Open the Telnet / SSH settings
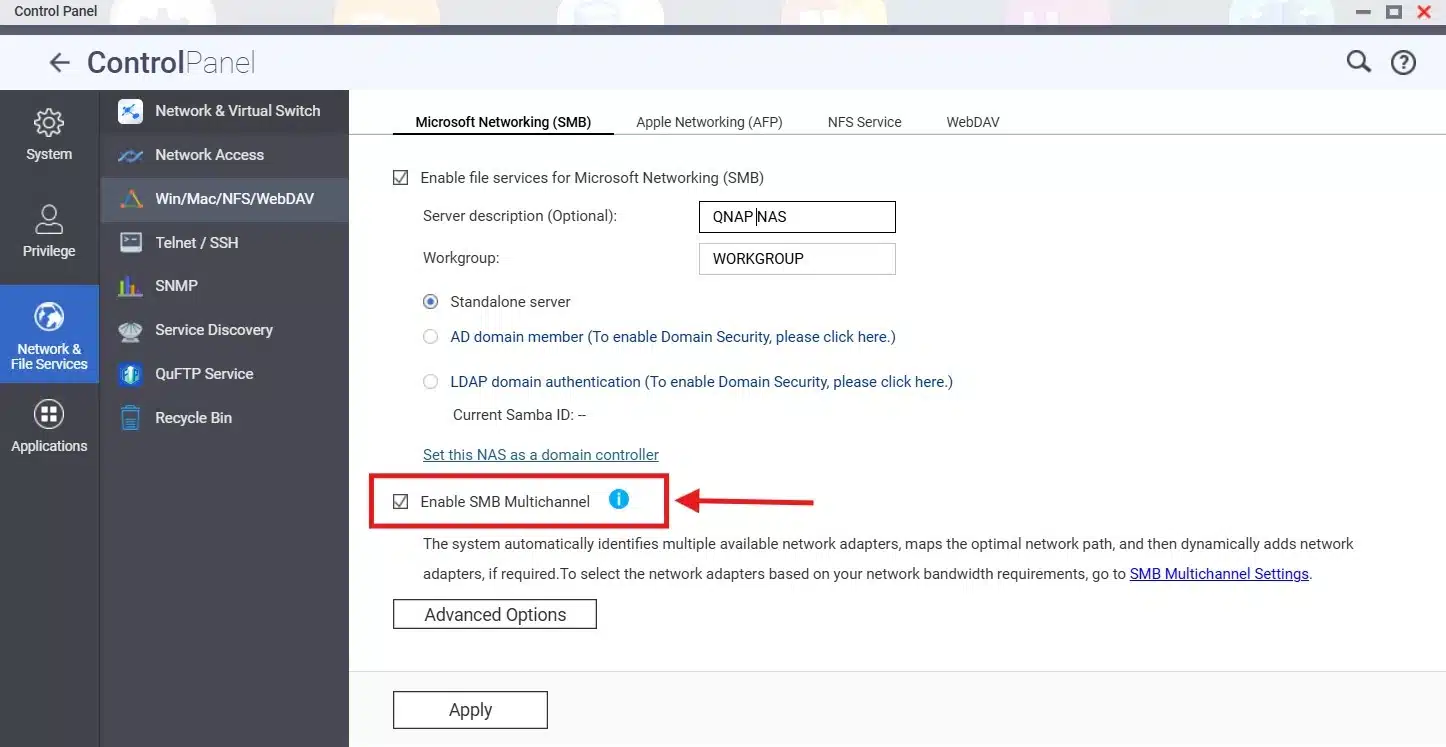1446x747 pixels. (x=197, y=242)
